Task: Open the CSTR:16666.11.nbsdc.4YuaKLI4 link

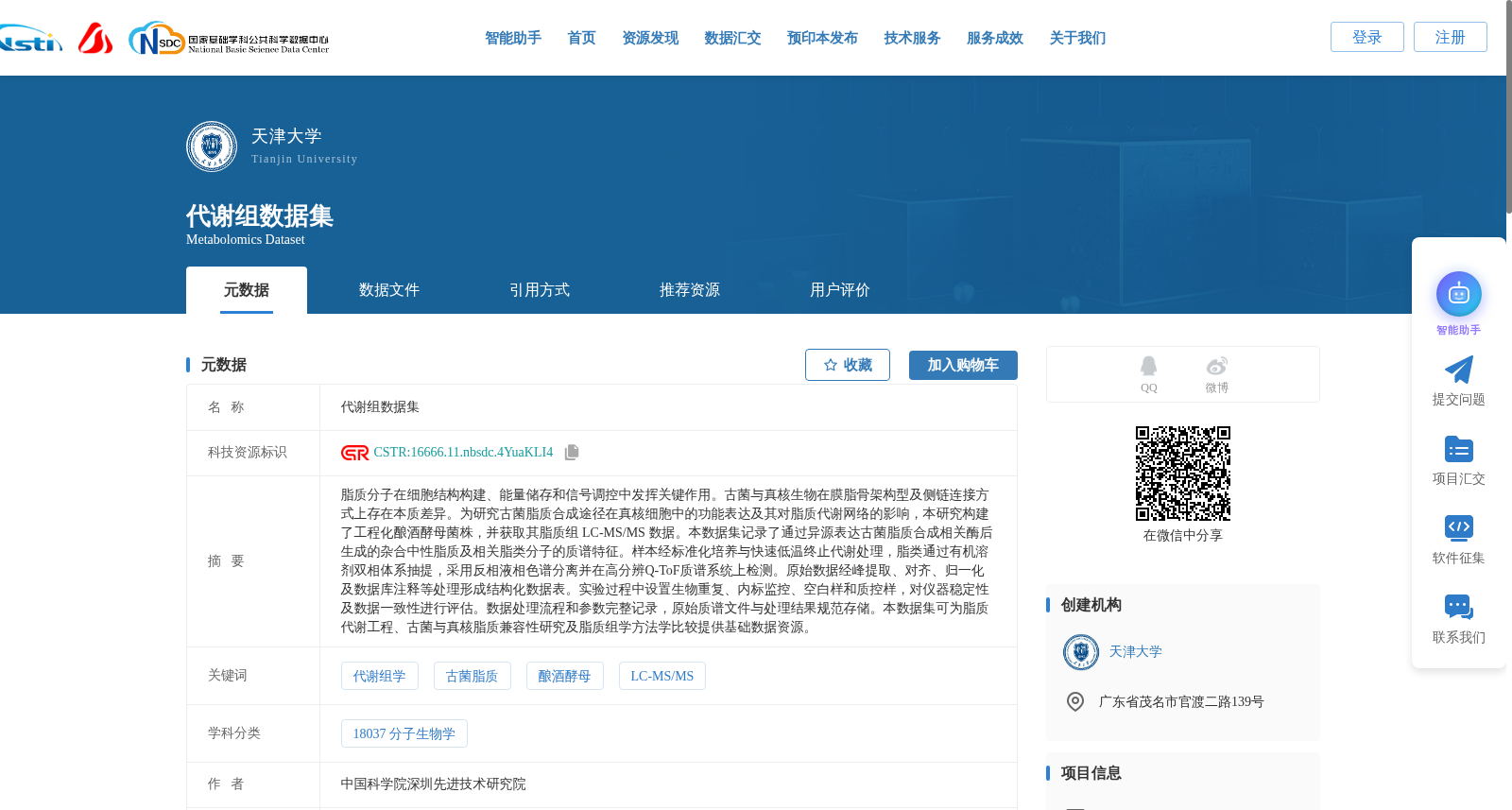Action: 463,453
